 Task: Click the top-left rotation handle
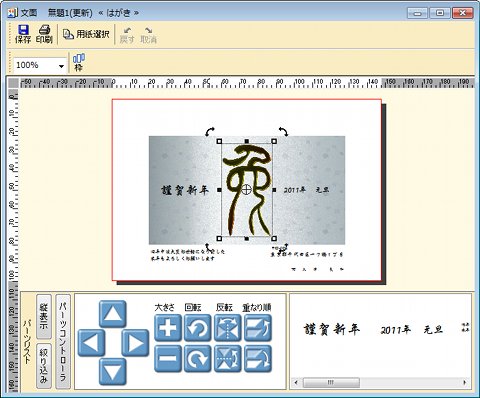pos(210,132)
